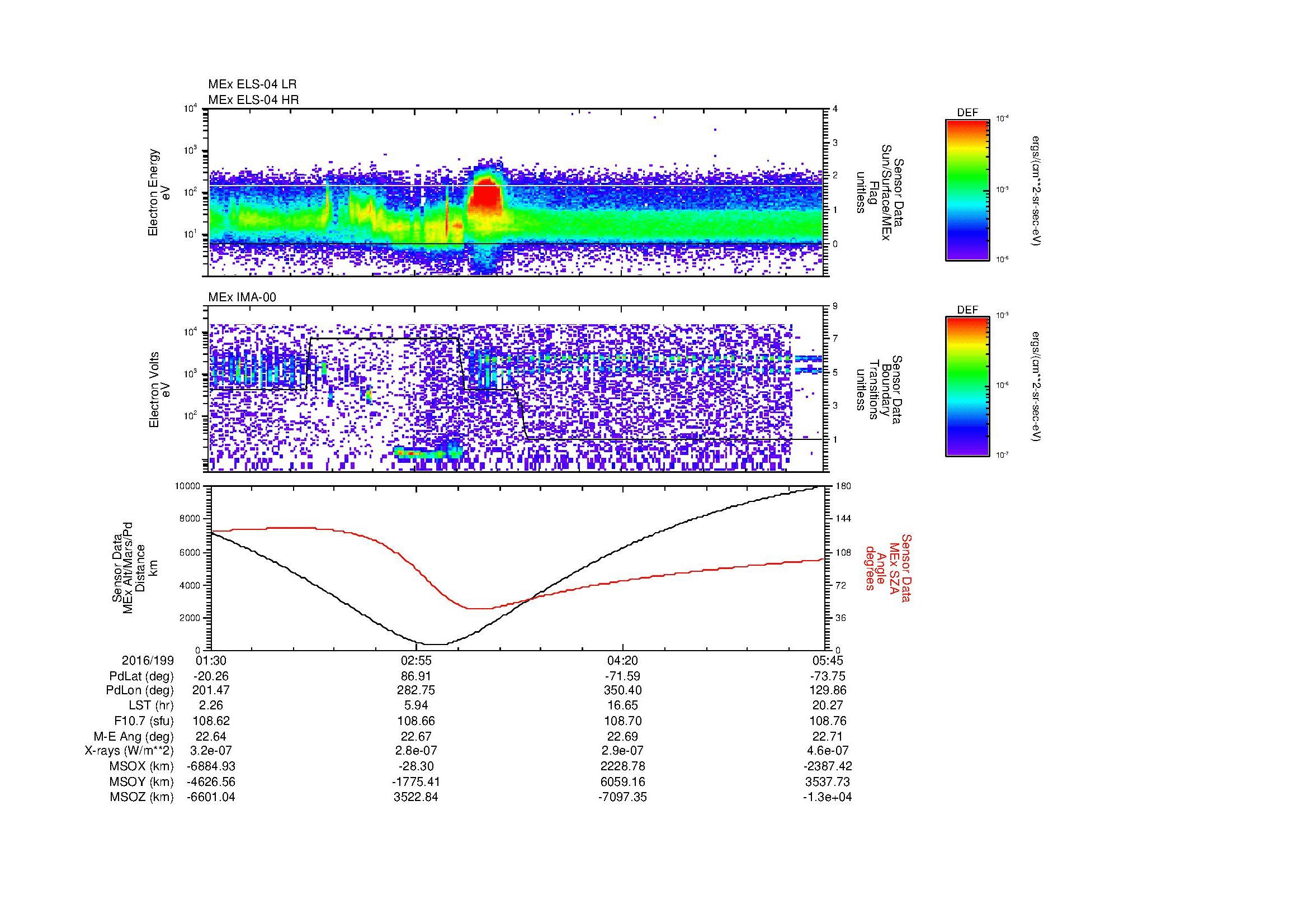Image resolution: width=1308 pixels, height=924 pixels.
Task: Select the F10.7 (sfu) row label
Action: 144,721
